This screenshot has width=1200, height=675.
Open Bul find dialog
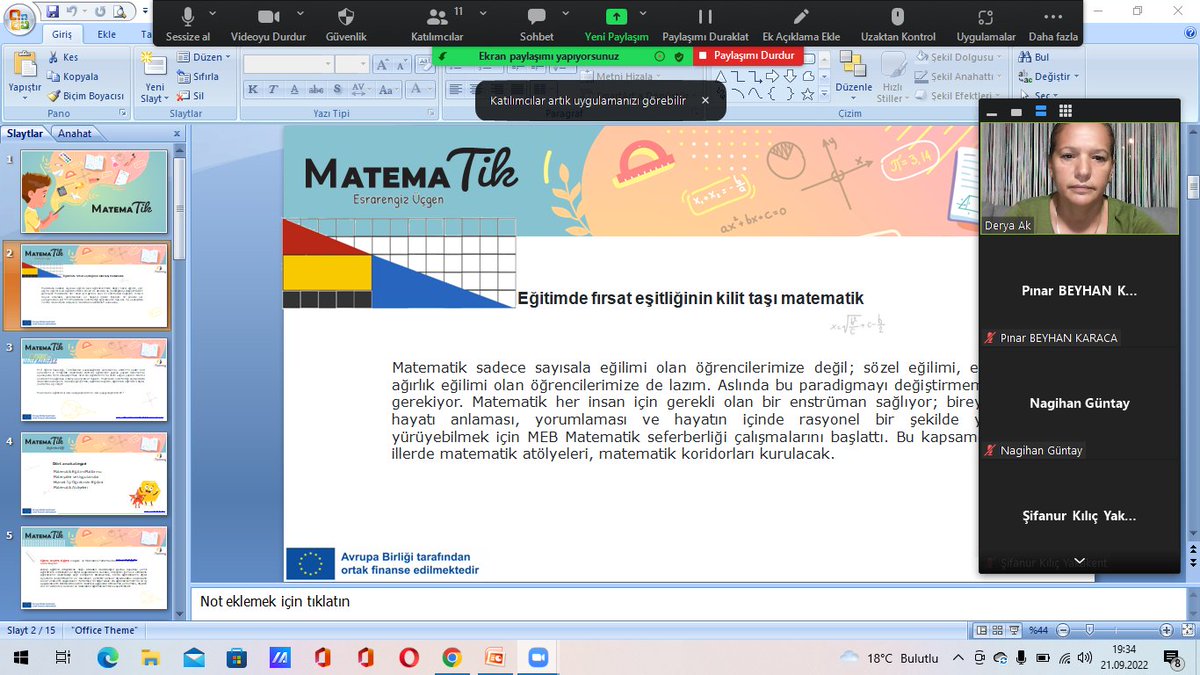[1033, 58]
